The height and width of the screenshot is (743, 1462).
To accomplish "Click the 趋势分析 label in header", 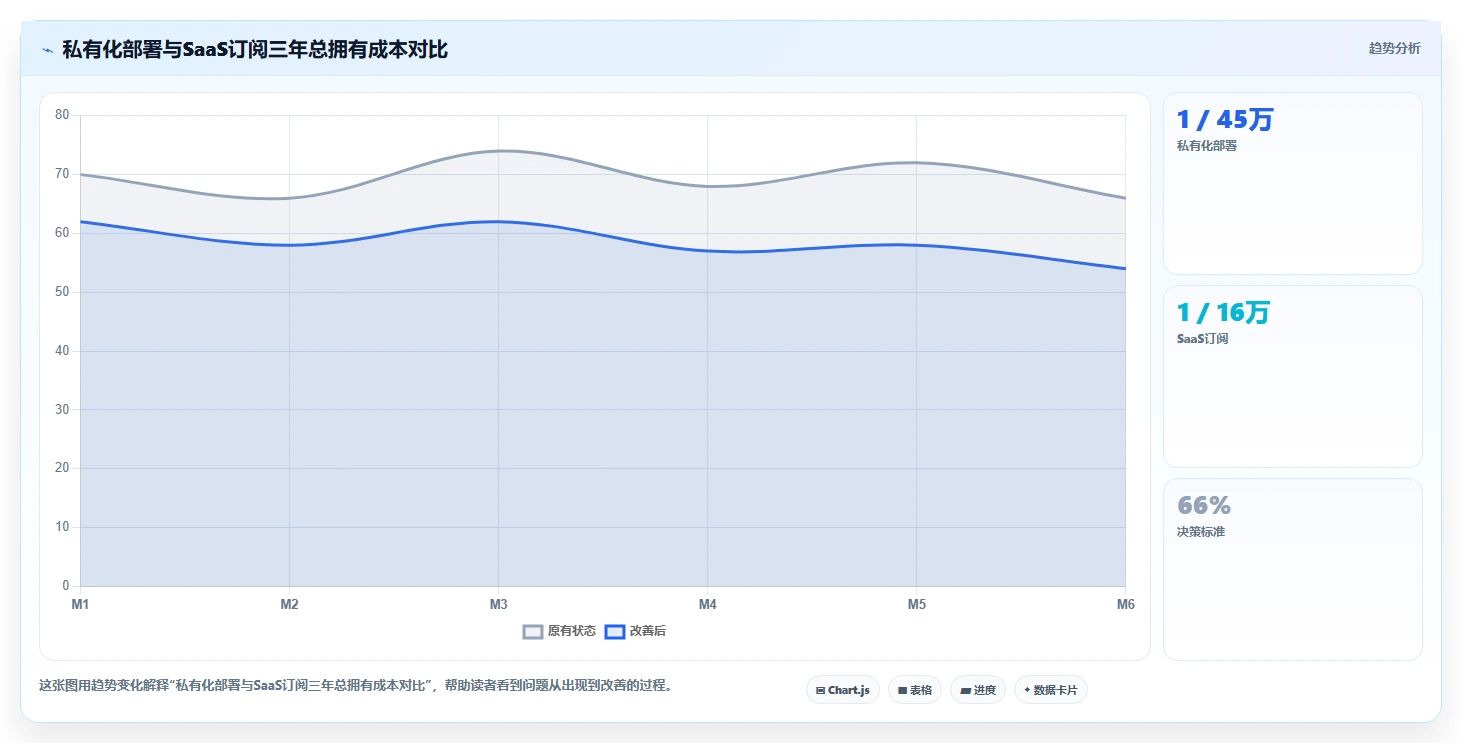I will [x=1394, y=48].
